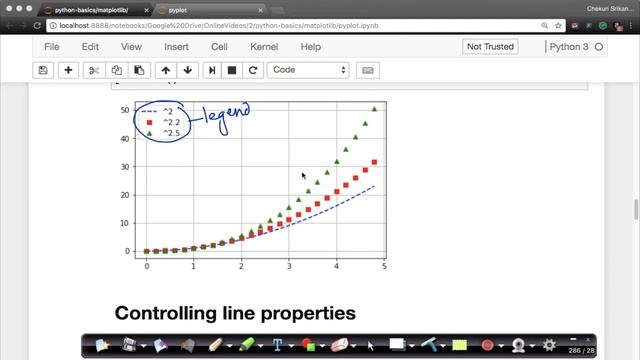Click the green sticky note swatch

click(460, 345)
